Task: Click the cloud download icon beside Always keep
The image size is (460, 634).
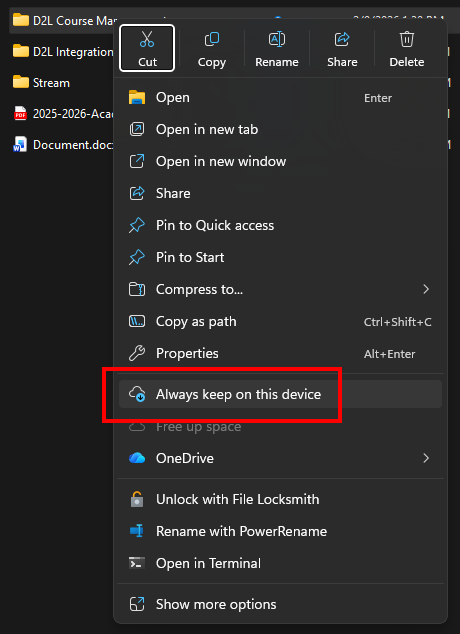Action: tap(137, 394)
